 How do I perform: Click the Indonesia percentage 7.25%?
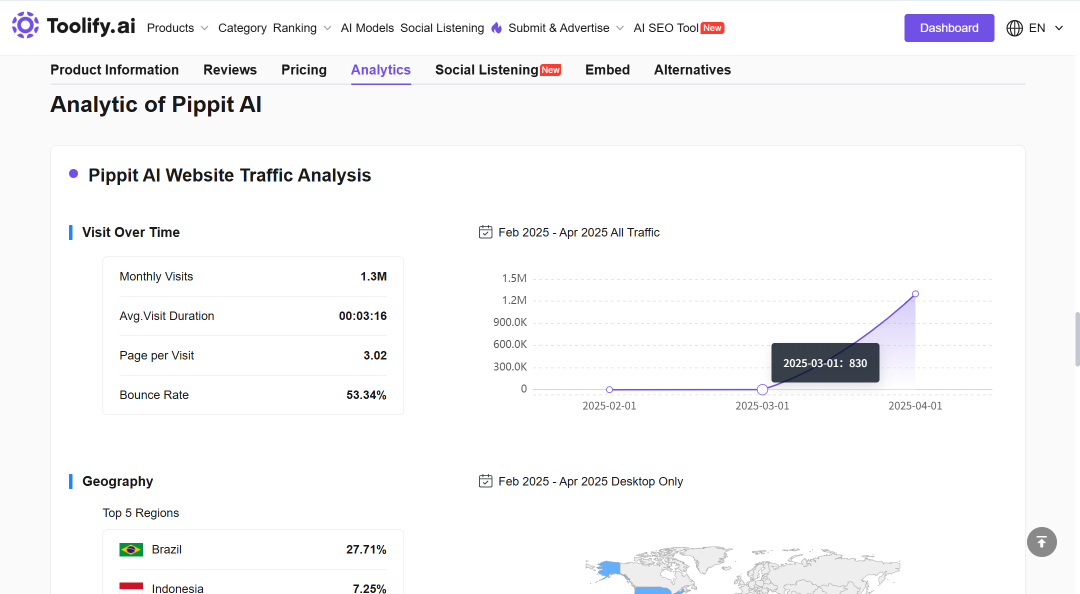(369, 588)
